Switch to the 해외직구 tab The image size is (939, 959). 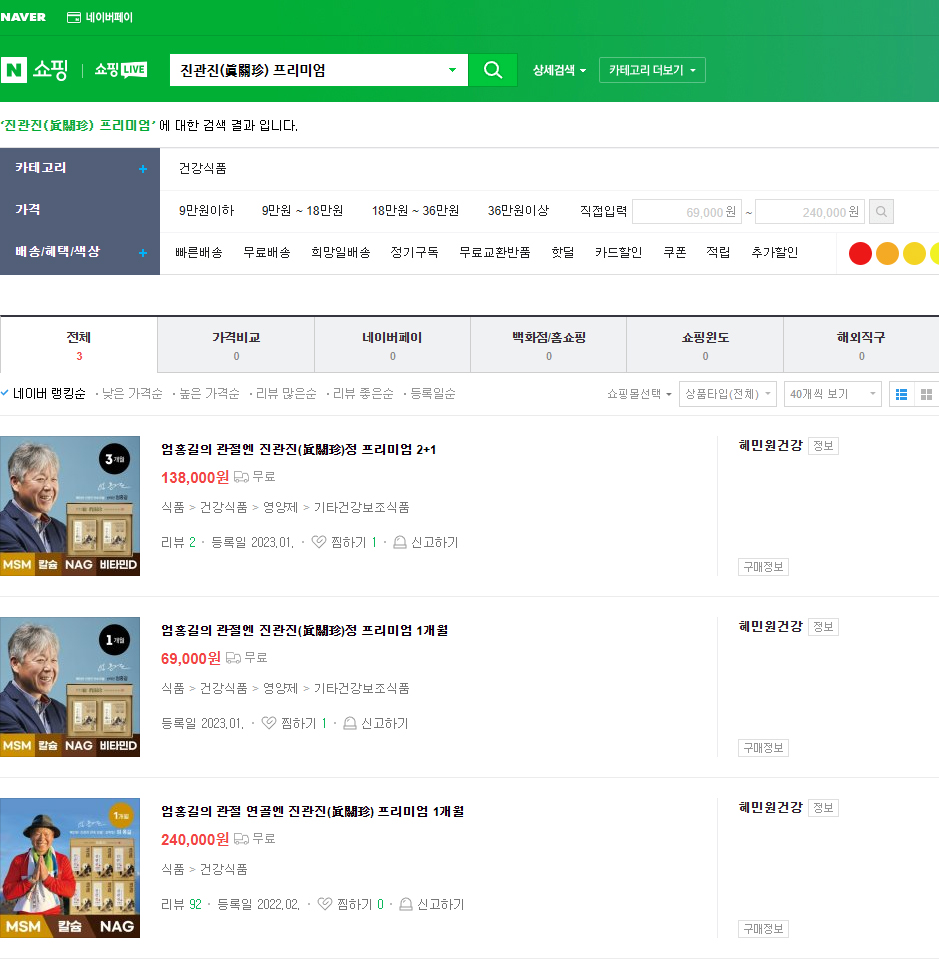861,345
